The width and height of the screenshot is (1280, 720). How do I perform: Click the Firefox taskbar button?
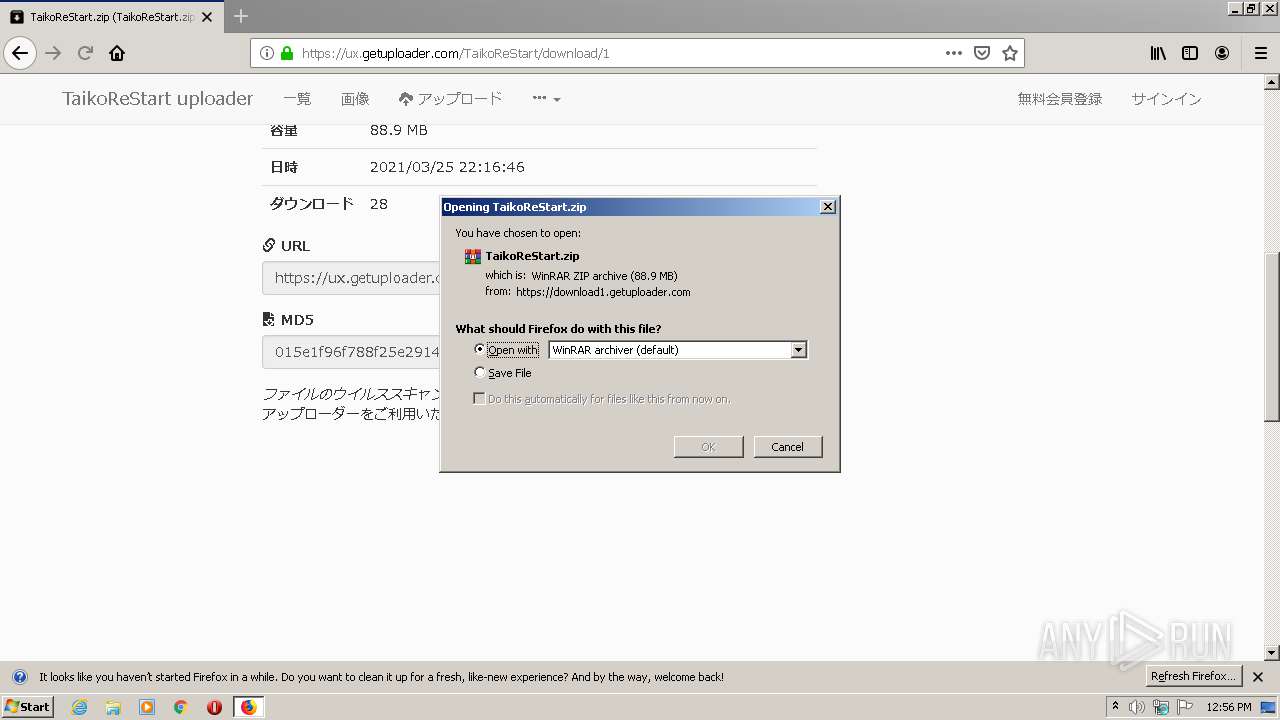click(249, 707)
